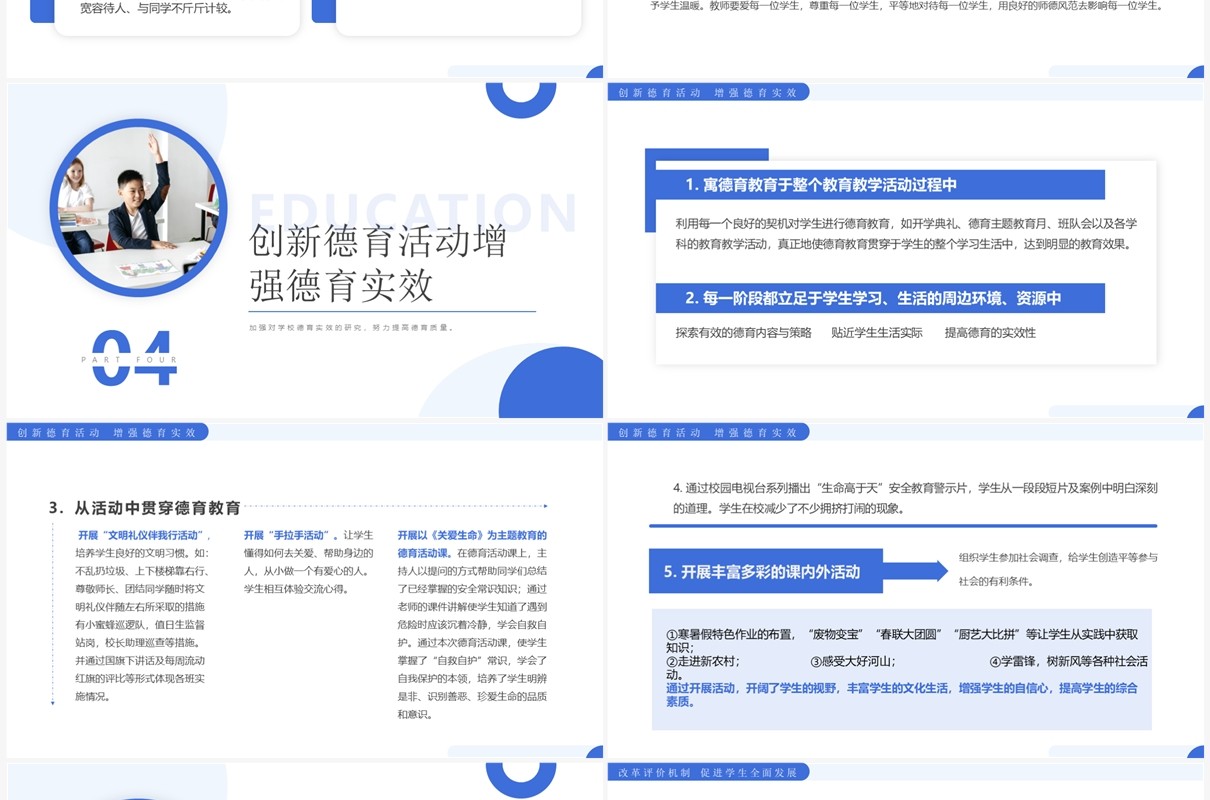This screenshot has height=800, width=1210.
Task: Click heading 2. 每一阶段都立足于学生学习
Action: (873, 298)
